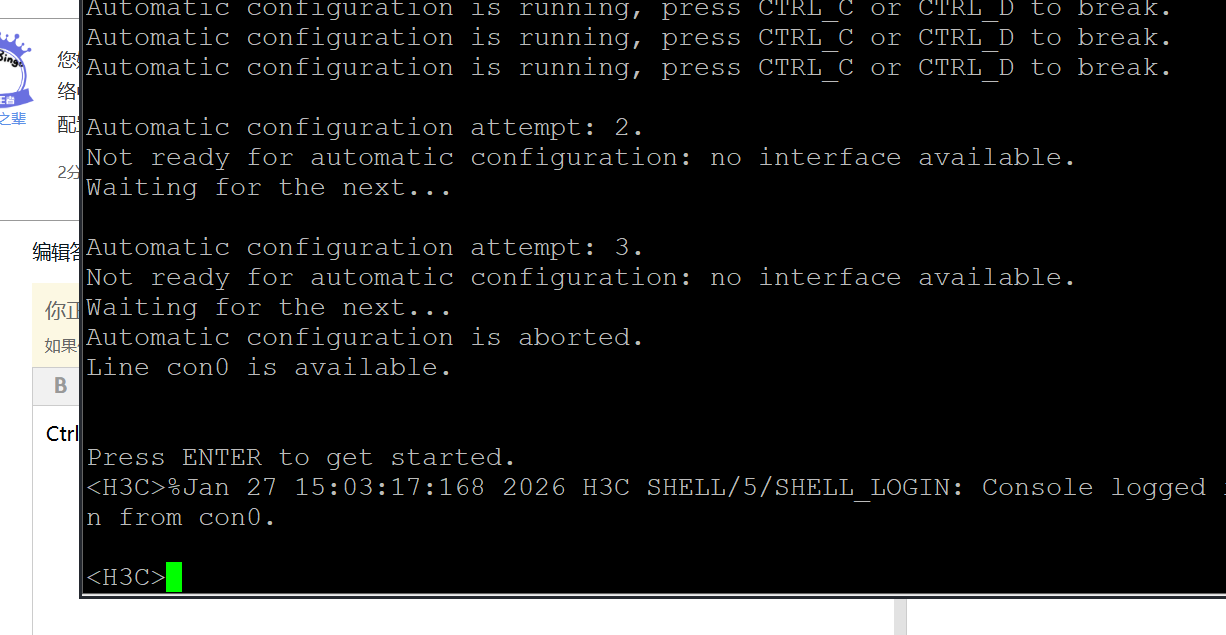Click 'Automatic configuration is aborted.' line
The width and height of the screenshot is (1226, 635).
(x=365, y=338)
